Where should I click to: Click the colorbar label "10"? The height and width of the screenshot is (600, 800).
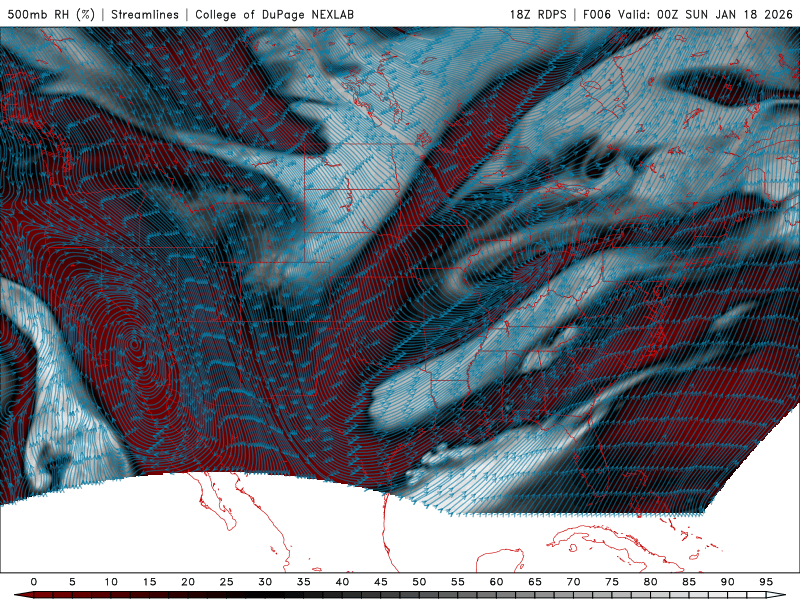[111, 582]
